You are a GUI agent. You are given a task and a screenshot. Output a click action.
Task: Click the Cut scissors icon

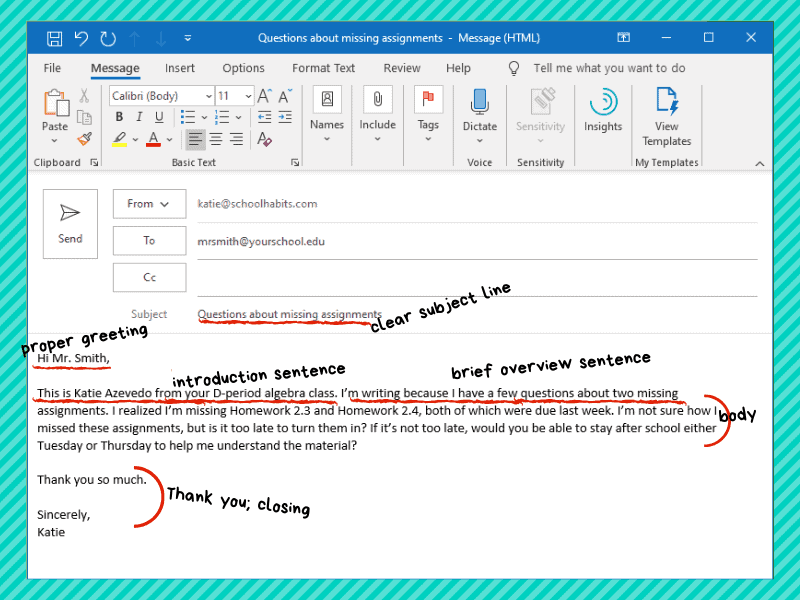point(84,96)
